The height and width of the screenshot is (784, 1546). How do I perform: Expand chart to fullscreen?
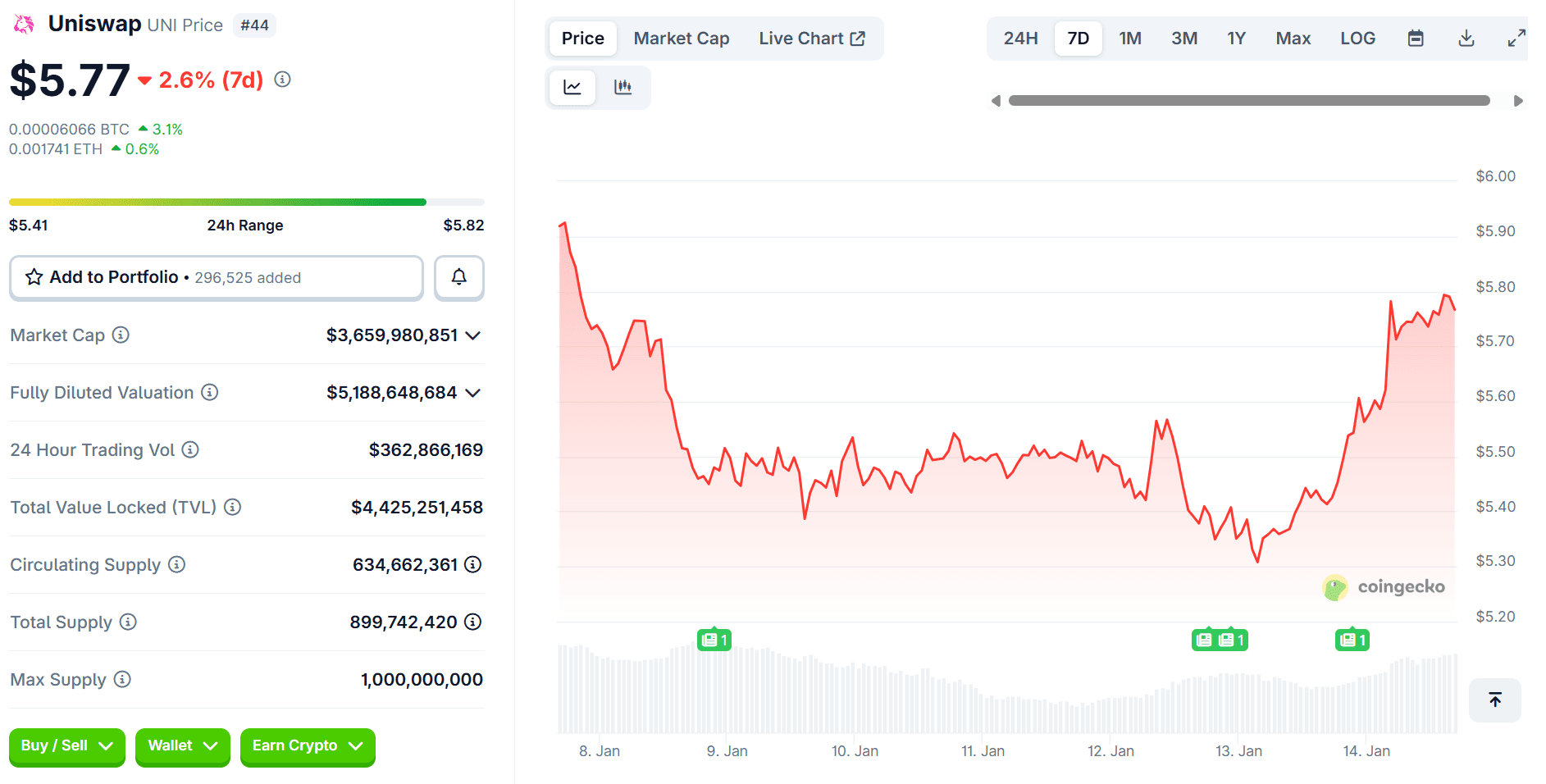pos(1516,39)
